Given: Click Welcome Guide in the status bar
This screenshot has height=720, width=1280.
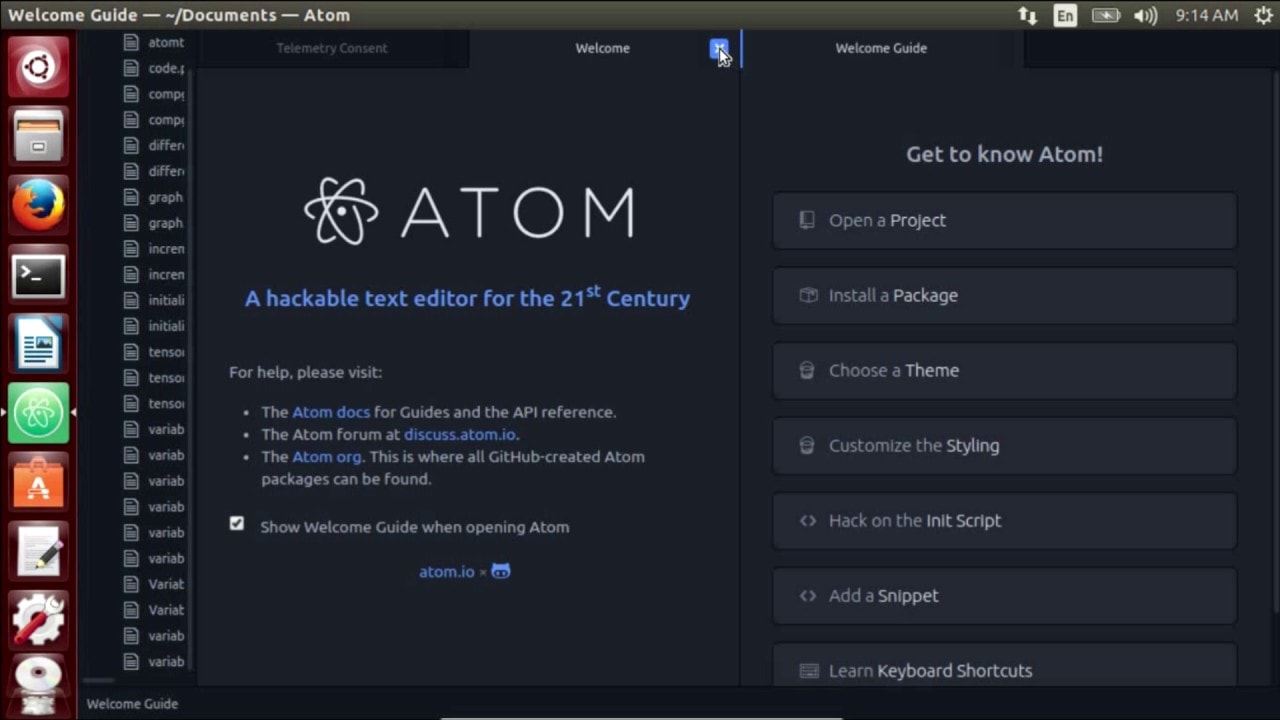Looking at the screenshot, I should (131, 704).
